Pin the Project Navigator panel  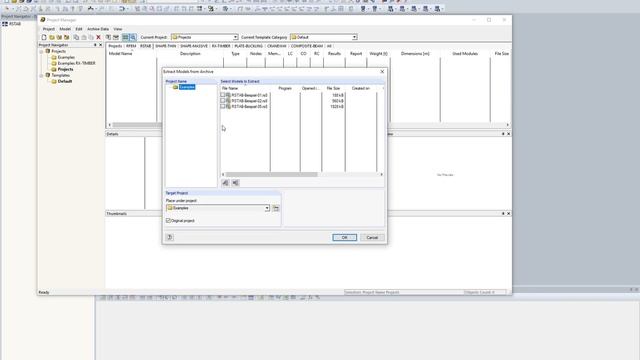click(95, 45)
